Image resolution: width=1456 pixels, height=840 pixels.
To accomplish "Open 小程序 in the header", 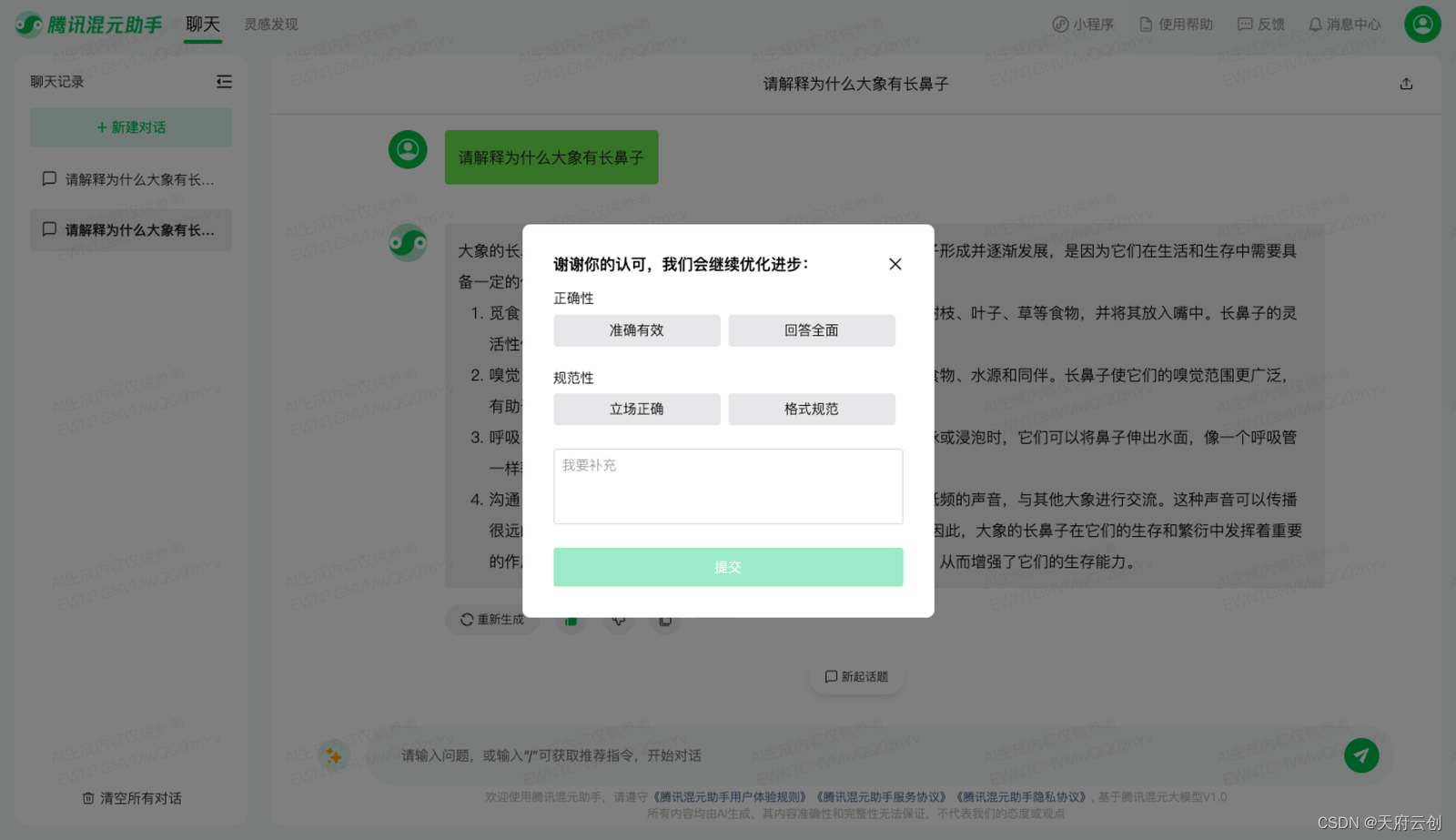I will pos(1083,25).
